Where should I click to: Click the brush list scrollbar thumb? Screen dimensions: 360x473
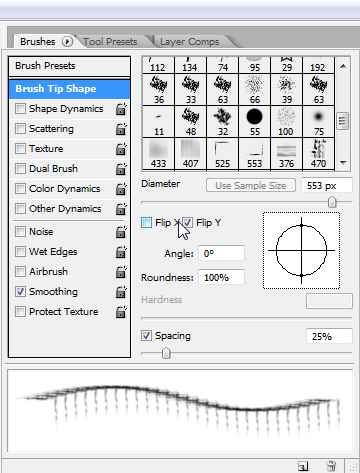[343, 121]
